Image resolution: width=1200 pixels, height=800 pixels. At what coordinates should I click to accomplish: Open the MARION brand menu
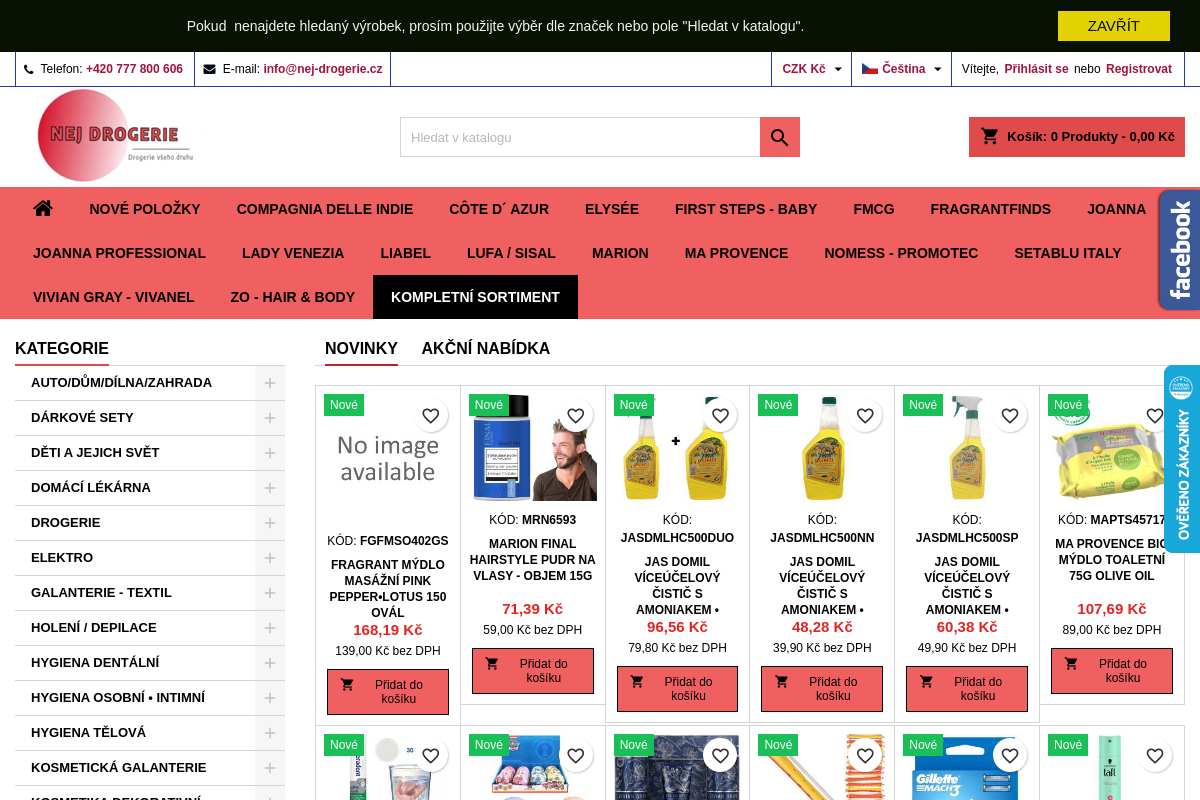[x=620, y=253]
